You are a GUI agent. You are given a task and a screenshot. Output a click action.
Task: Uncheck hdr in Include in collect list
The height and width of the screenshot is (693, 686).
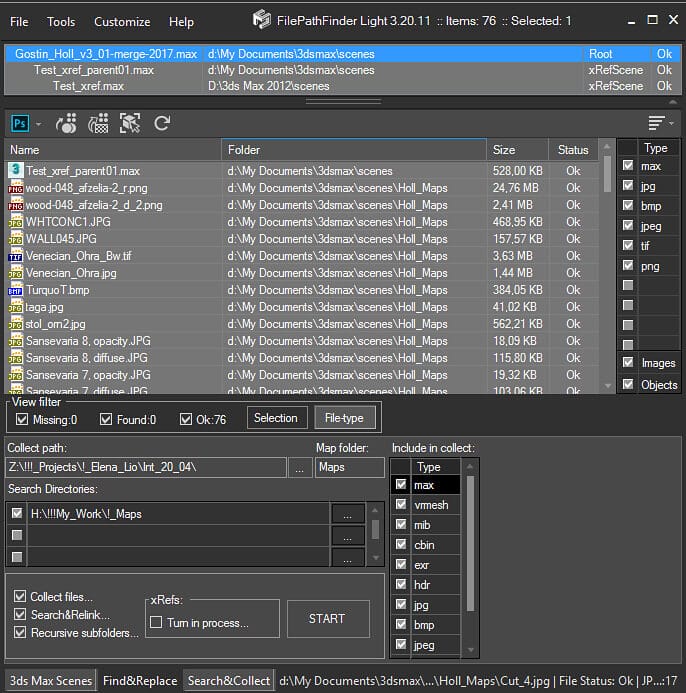click(x=401, y=584)
